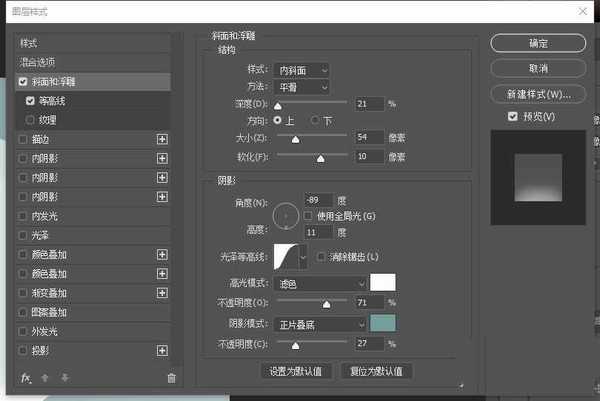Click the teal shadow color swatch

(383, 324)
